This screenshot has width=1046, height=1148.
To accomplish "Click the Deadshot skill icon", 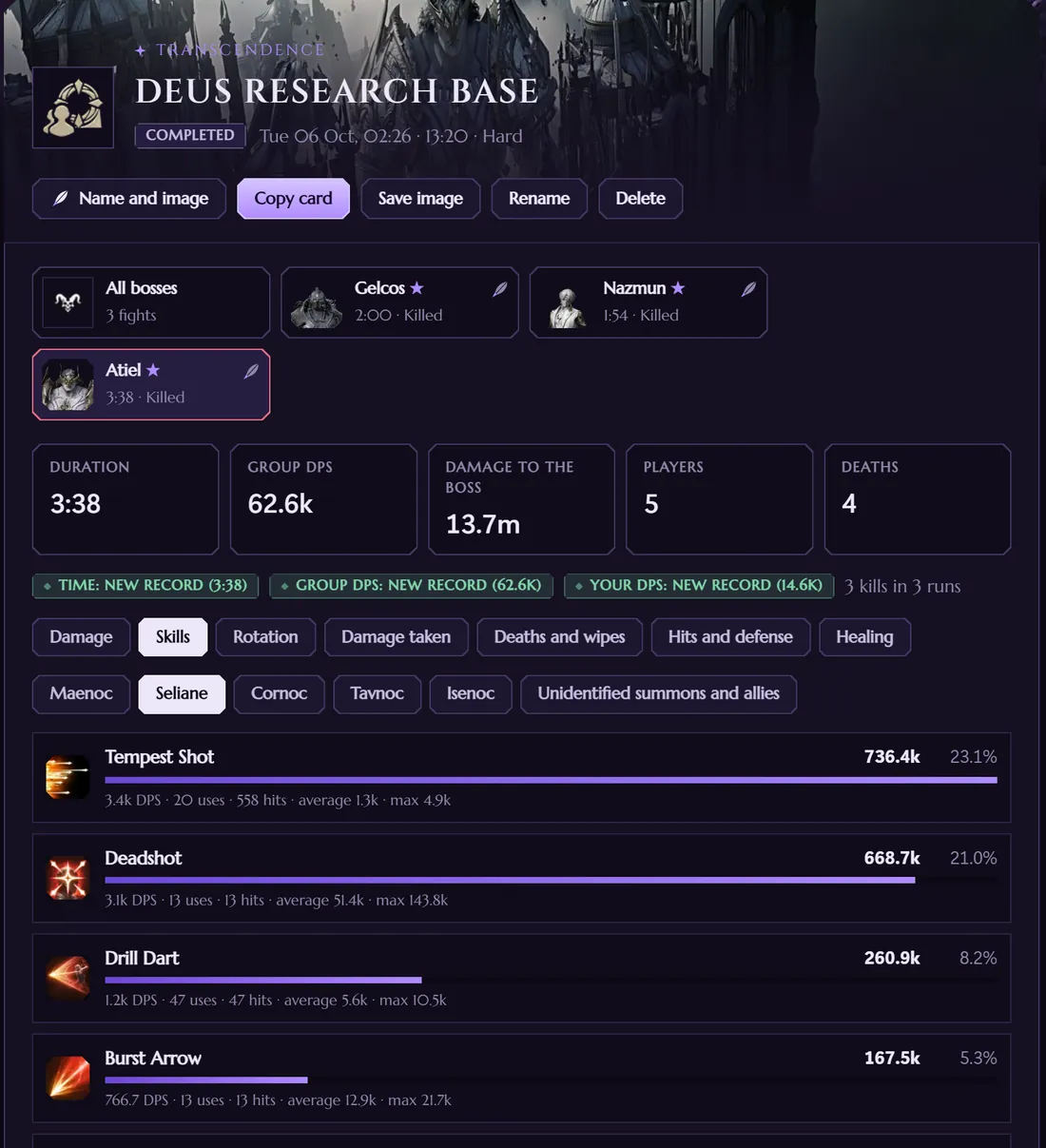I will tap(68, 878).
